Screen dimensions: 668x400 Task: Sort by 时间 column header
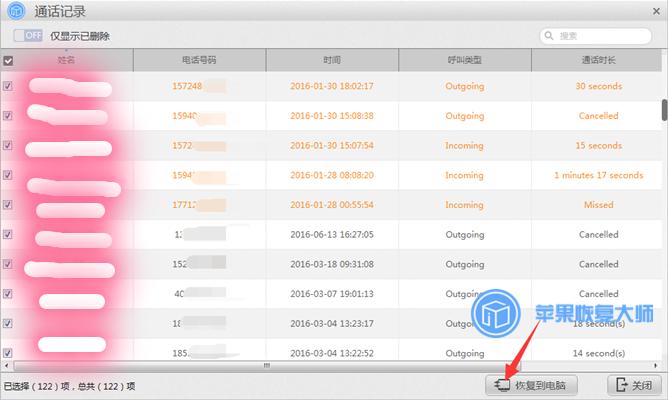(x=332, y=61)
